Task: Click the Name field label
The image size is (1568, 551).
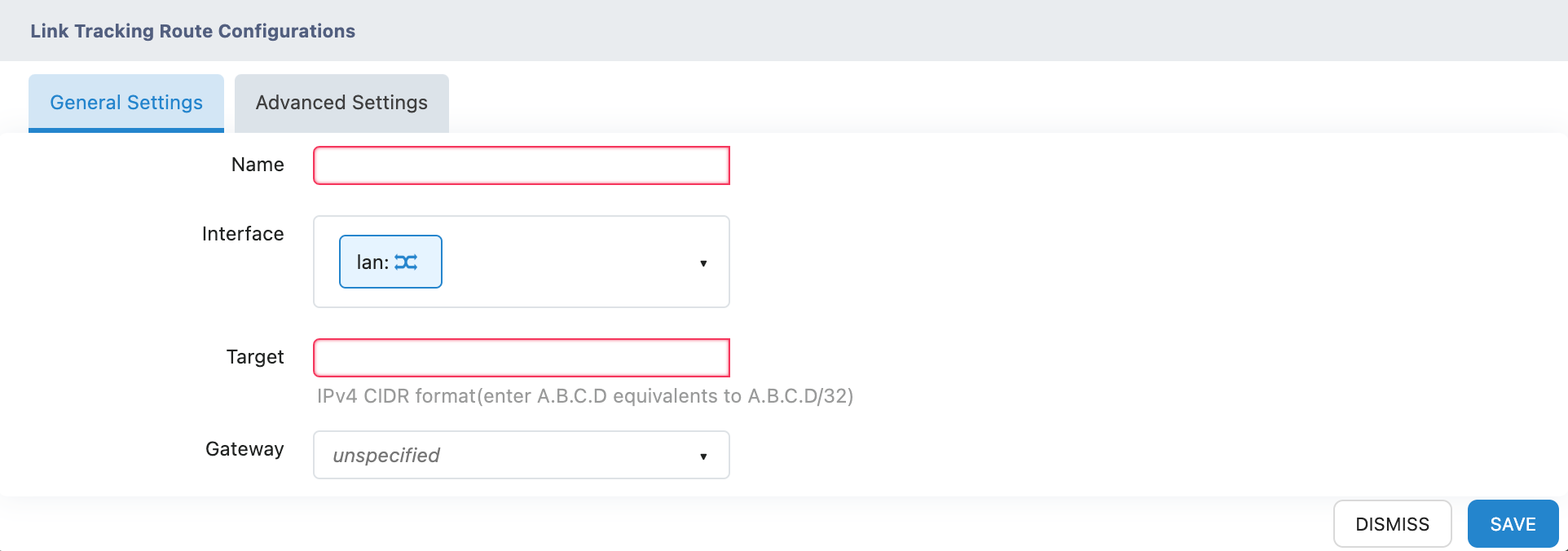Action: (258, 165)
